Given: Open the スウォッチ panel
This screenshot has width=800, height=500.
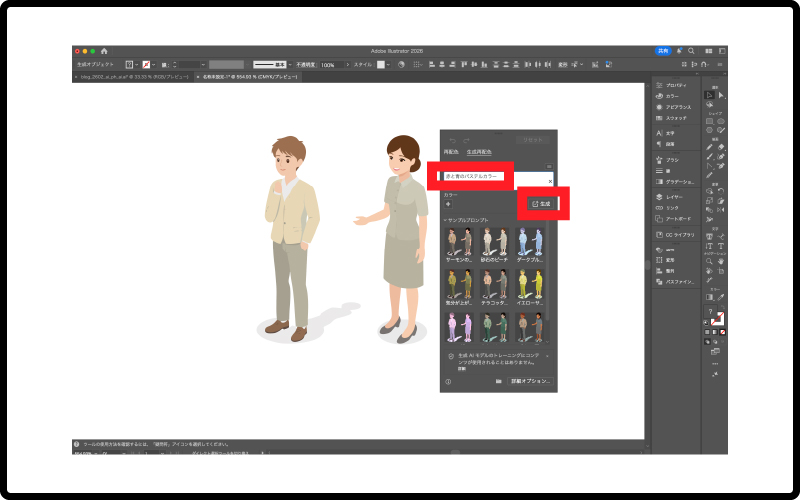Looking at the screenshot, I should (x=676, y=118).
